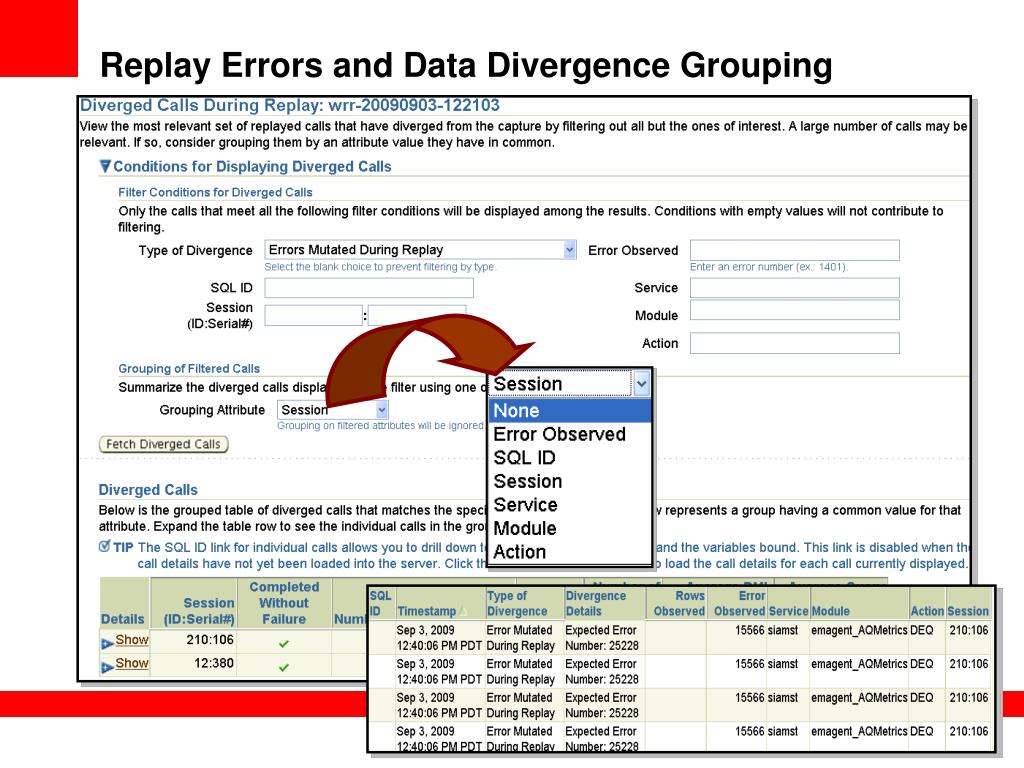Click the Error Observed input field

click(794, 250)
